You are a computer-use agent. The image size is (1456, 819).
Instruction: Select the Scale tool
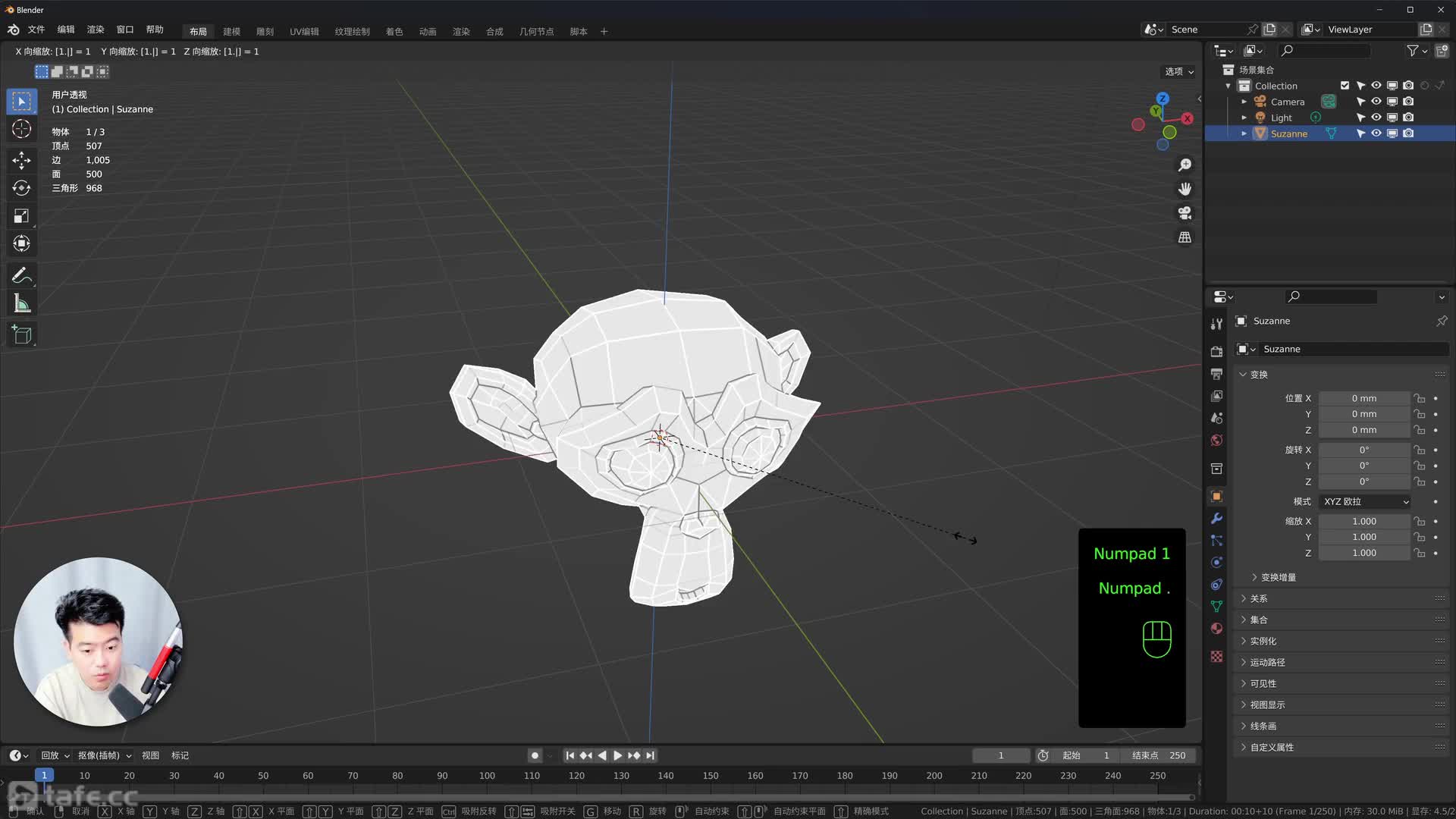tap(21, 216)
